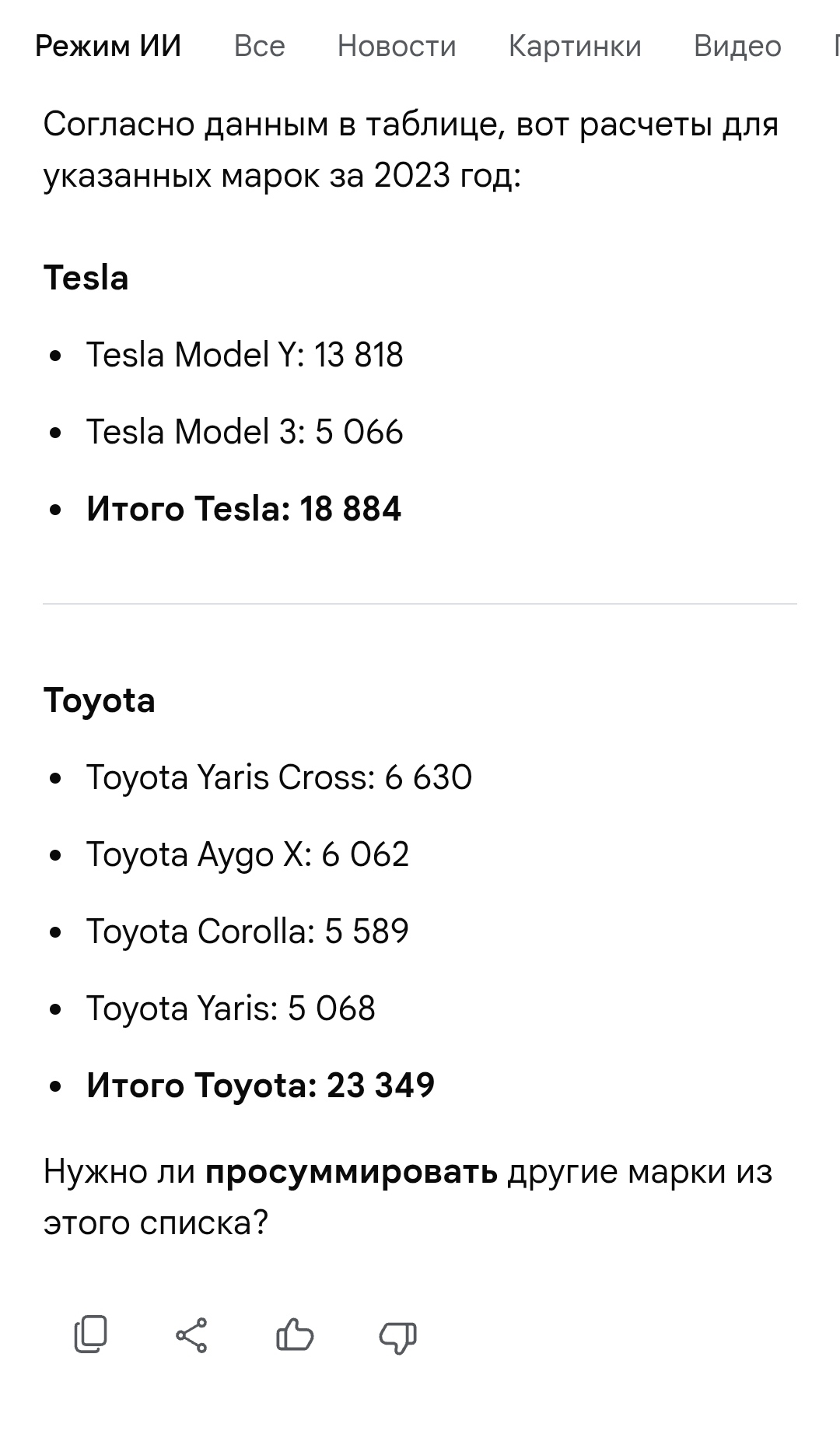Switch to the Режим ИИ tab

108,47
